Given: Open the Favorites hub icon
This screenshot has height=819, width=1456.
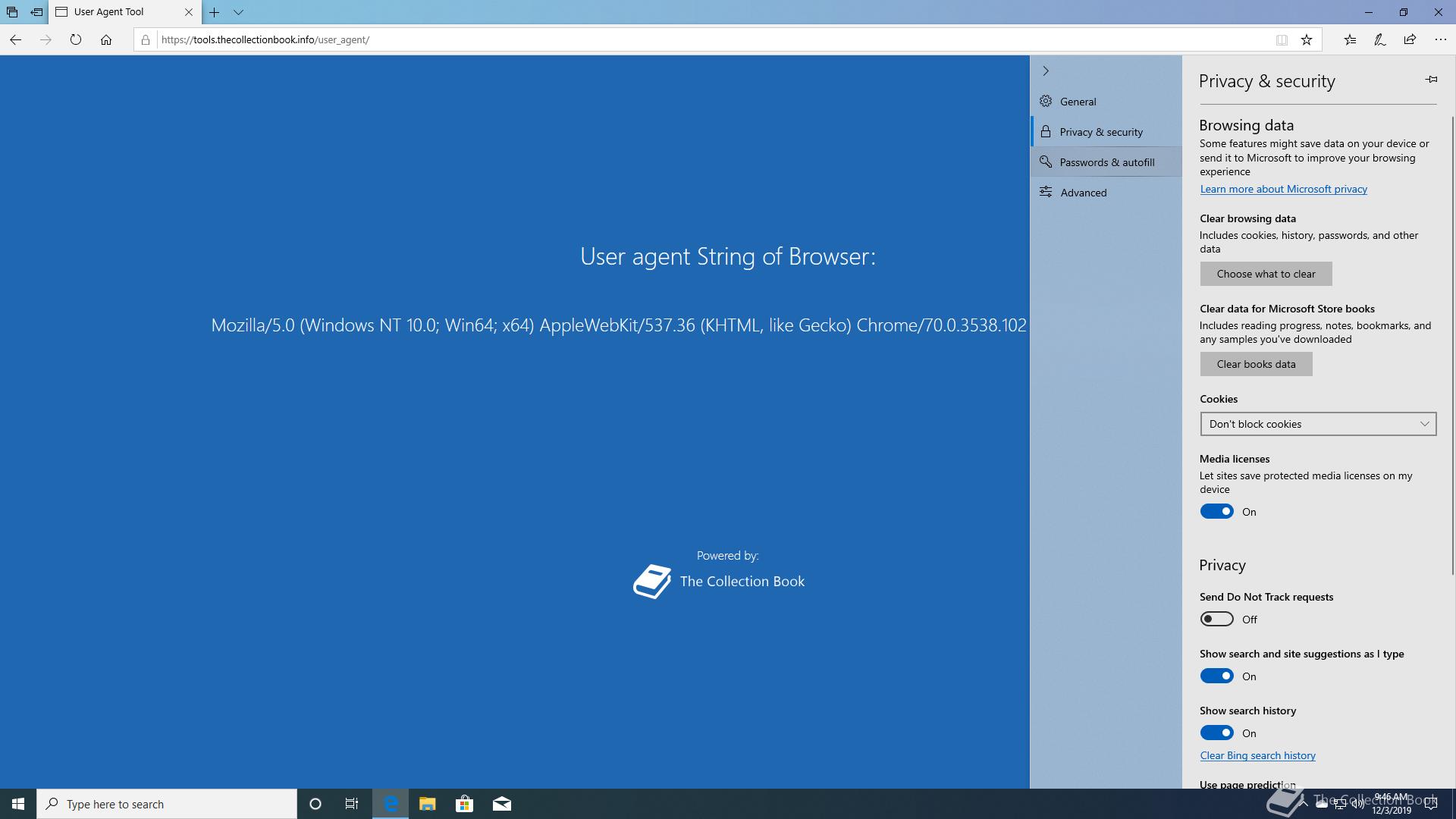Looking at the screenshot, I should point(1350,39).
